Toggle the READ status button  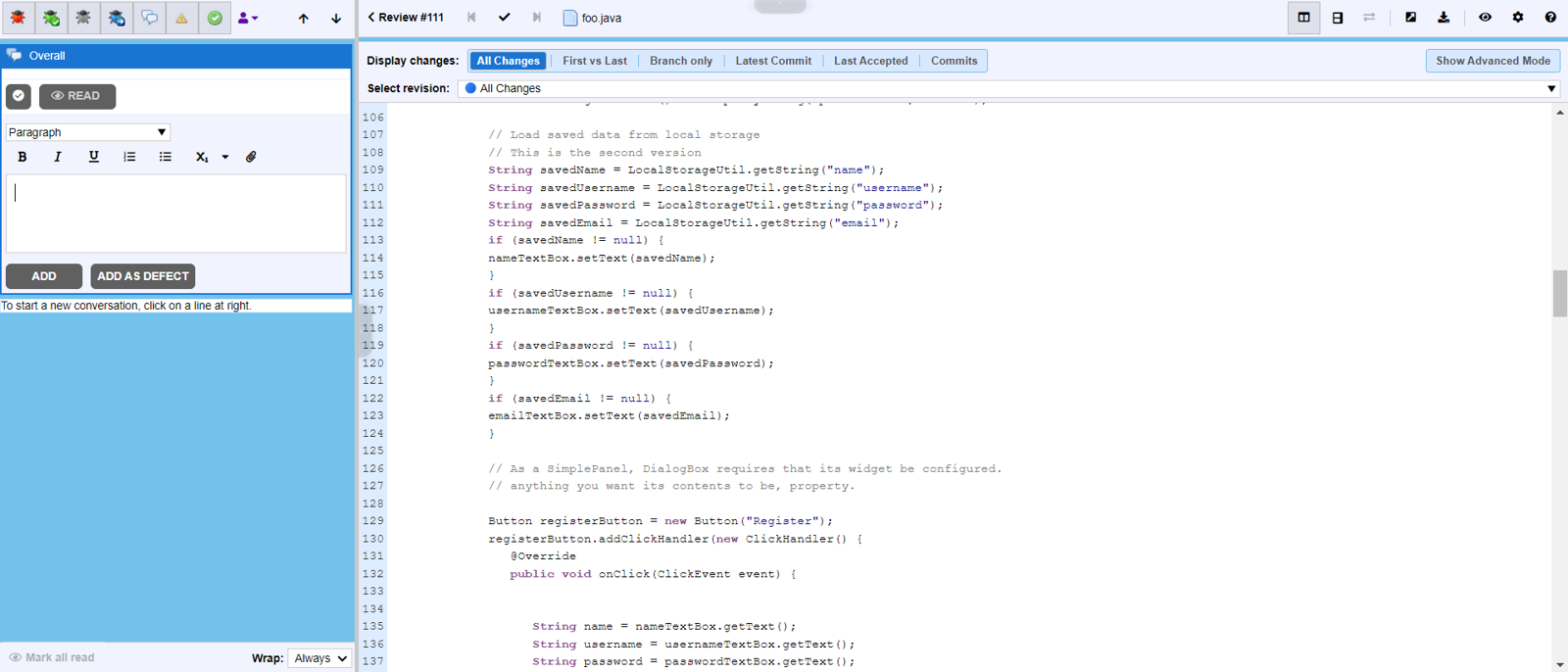click(76, 96)
